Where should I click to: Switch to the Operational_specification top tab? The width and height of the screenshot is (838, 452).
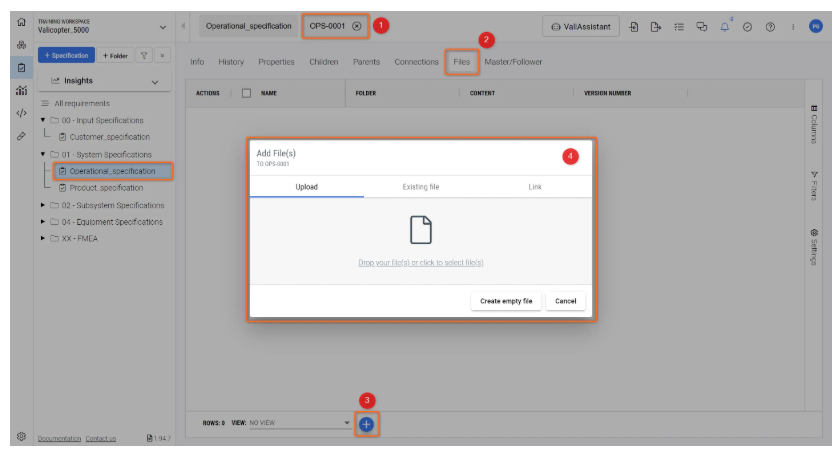tap(249, 26)
